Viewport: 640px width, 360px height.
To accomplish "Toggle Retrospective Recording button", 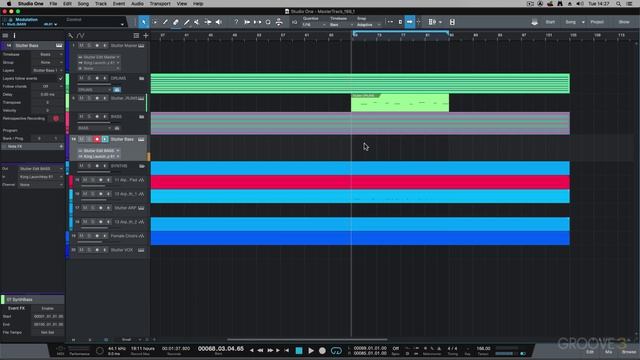I will click(x=56, y=118).
